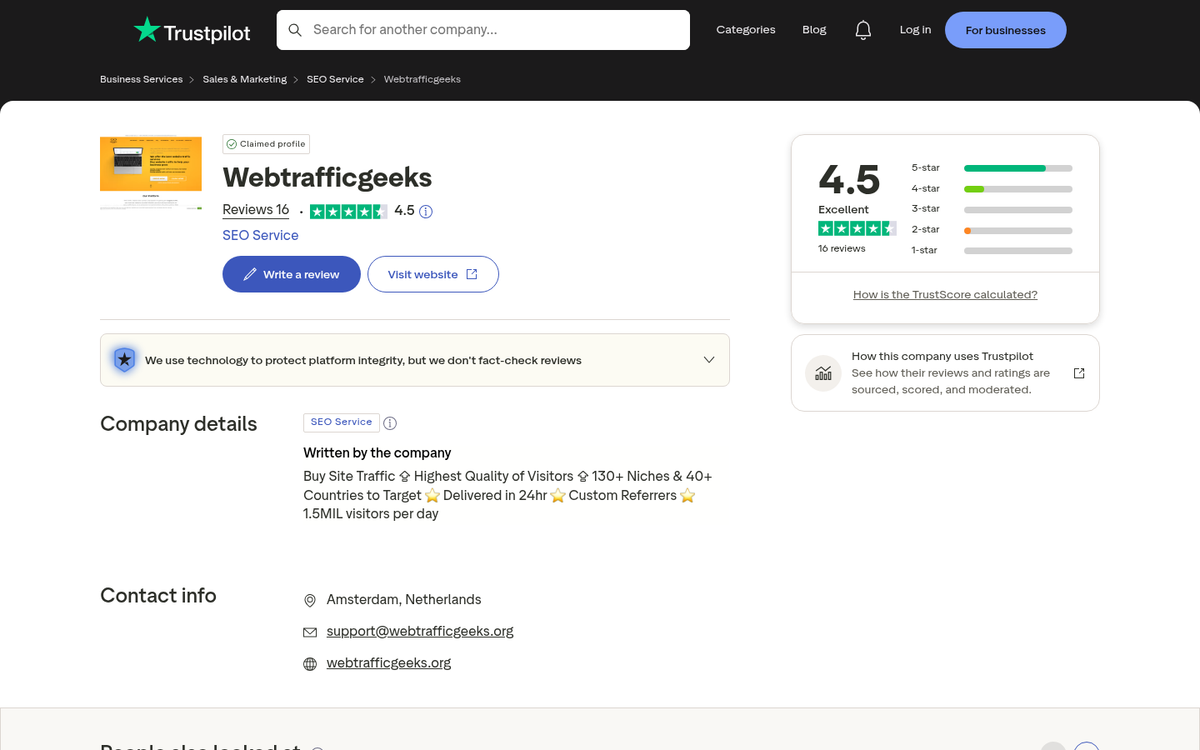Select the Blog menu item
Viewport: 1200px width, 750px height.
click(814, 29)
